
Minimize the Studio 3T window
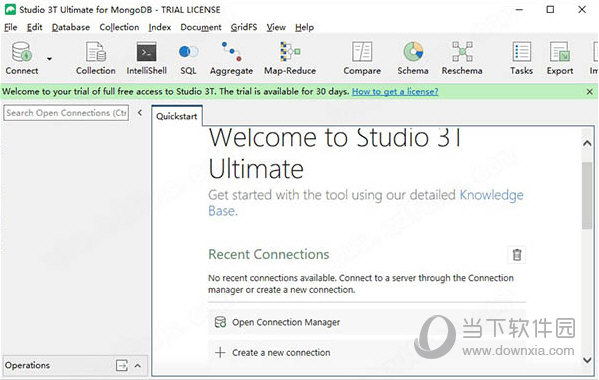pos(520,10)
